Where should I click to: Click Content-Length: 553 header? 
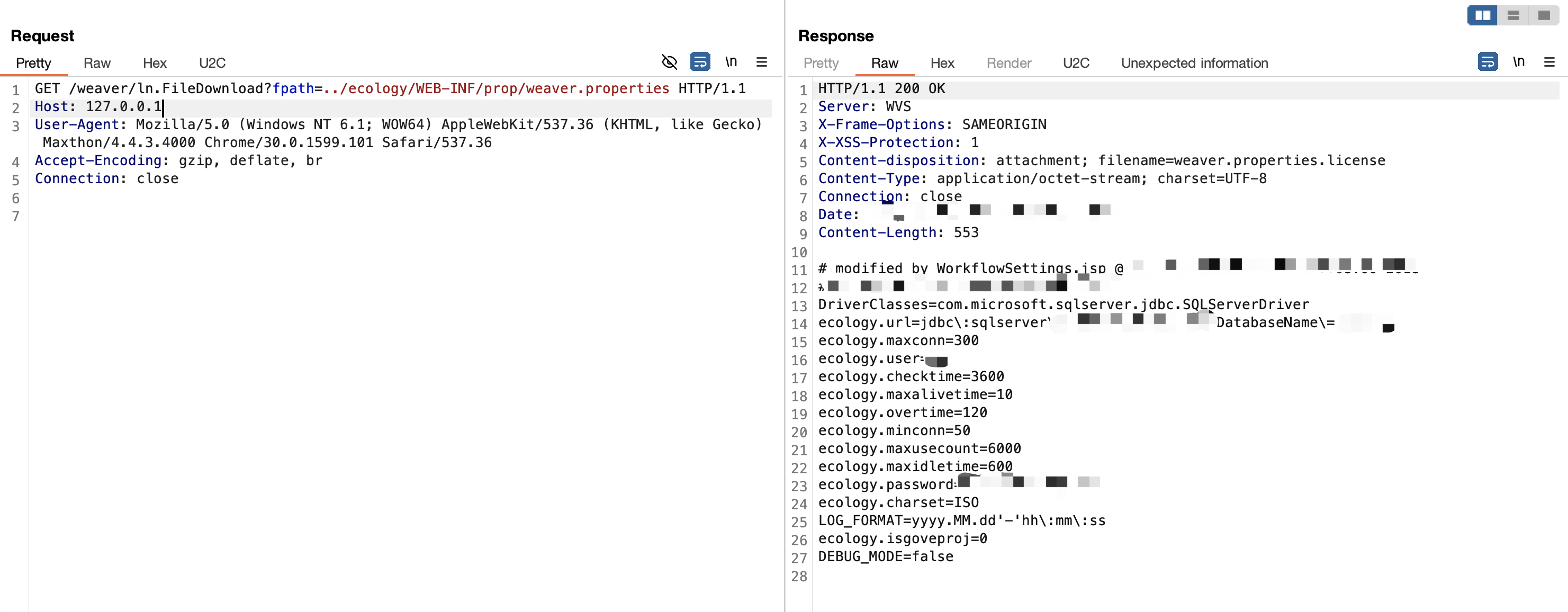(x=898, y=233)
